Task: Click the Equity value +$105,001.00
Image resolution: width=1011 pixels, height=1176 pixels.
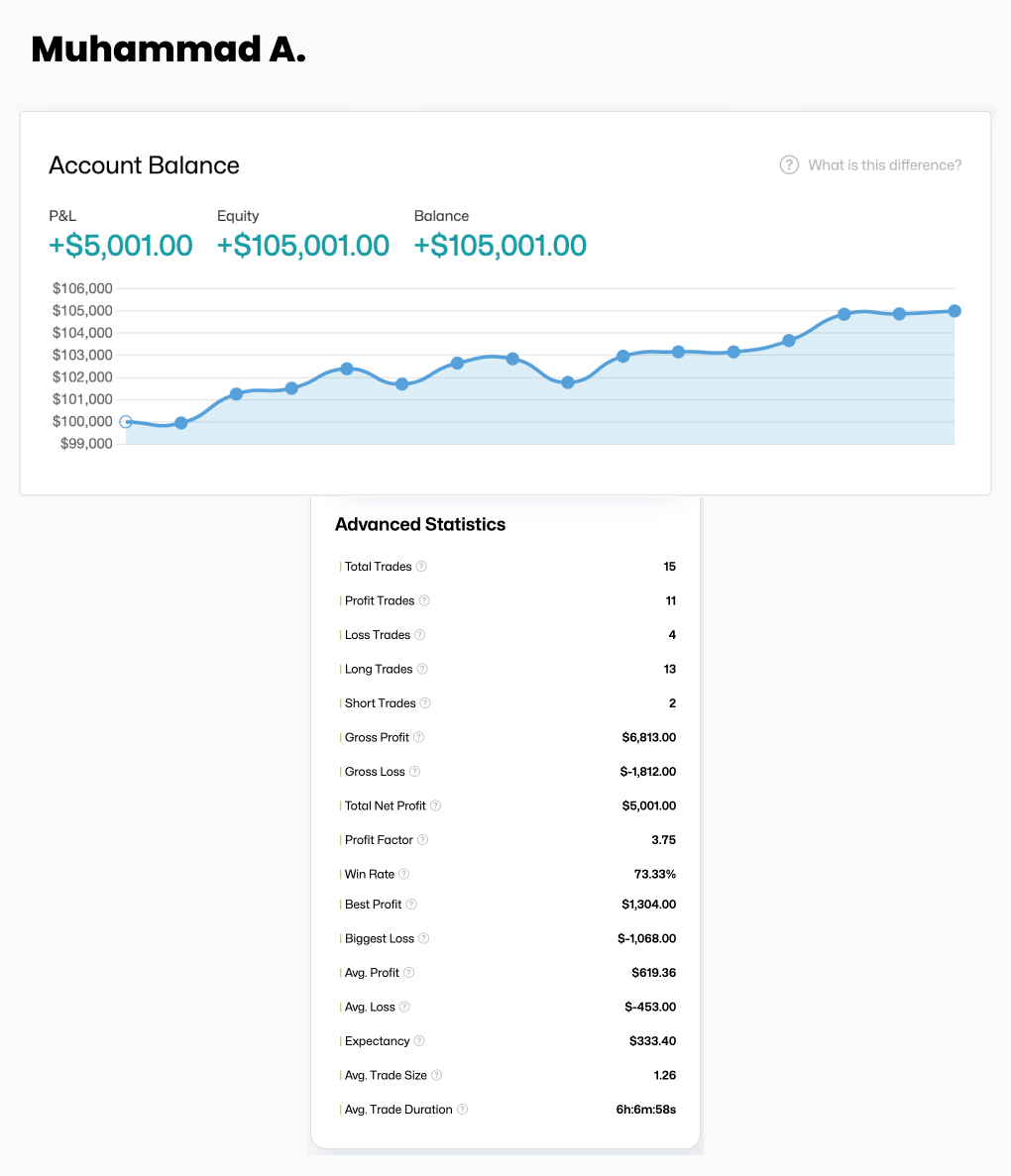Action: click(x=303, y=246)
